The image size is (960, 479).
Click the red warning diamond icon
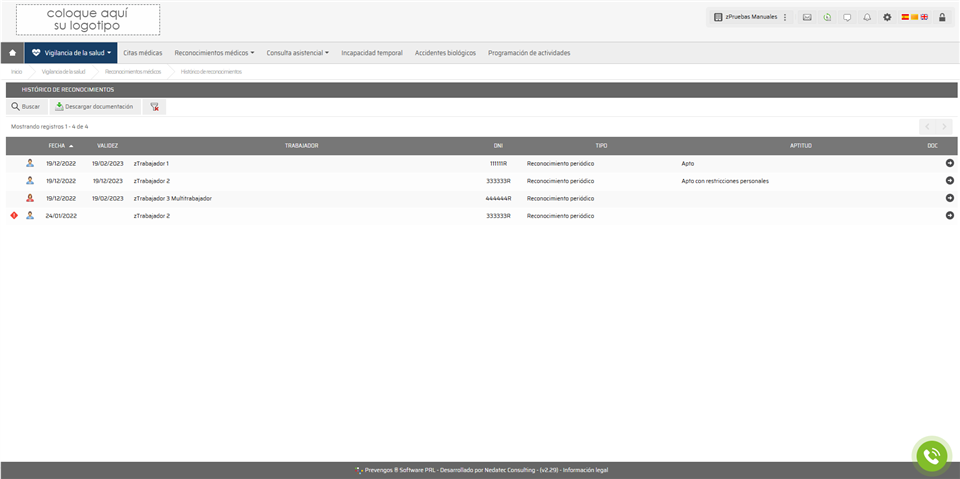(14, 215)
